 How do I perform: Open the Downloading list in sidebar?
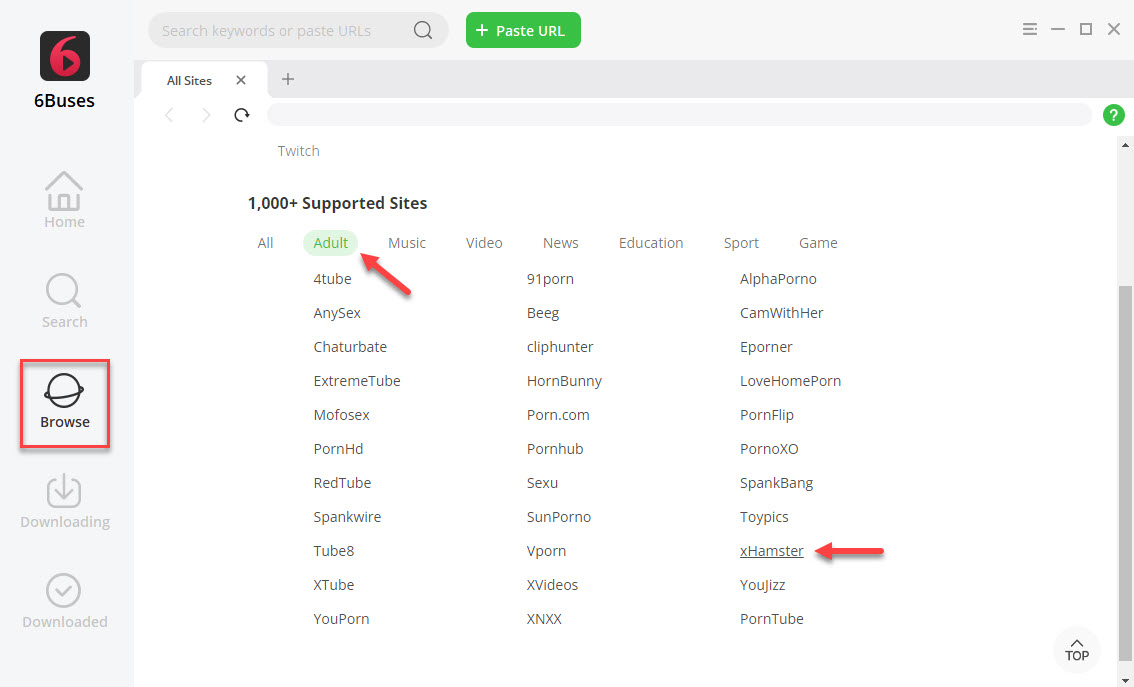[x=64, y=501]
